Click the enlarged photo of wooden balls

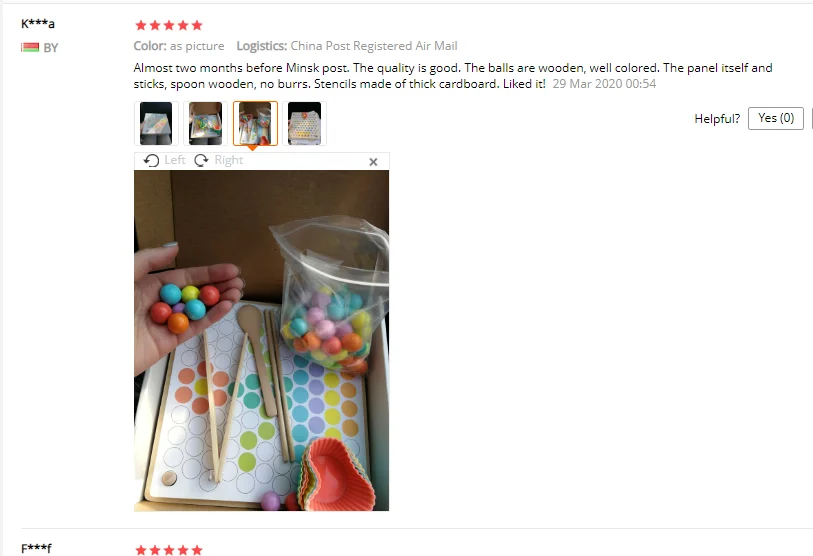pyautogui.click(x=261, y=341)
